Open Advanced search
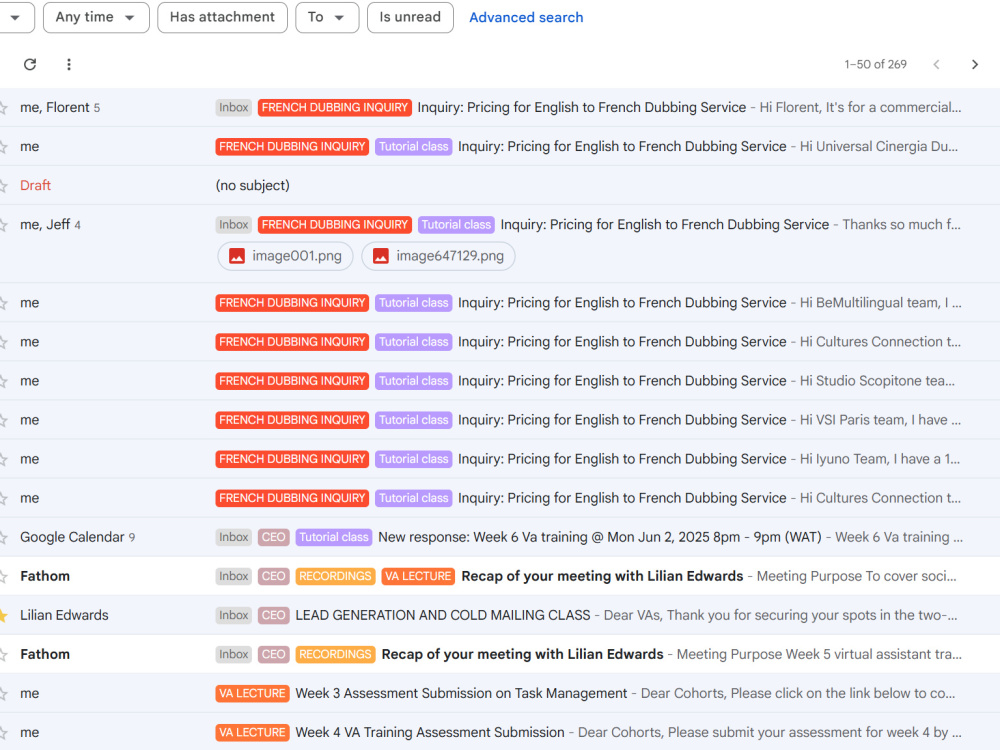The height and width of the screenshot is (750, 1000). (x=526, y=17)
